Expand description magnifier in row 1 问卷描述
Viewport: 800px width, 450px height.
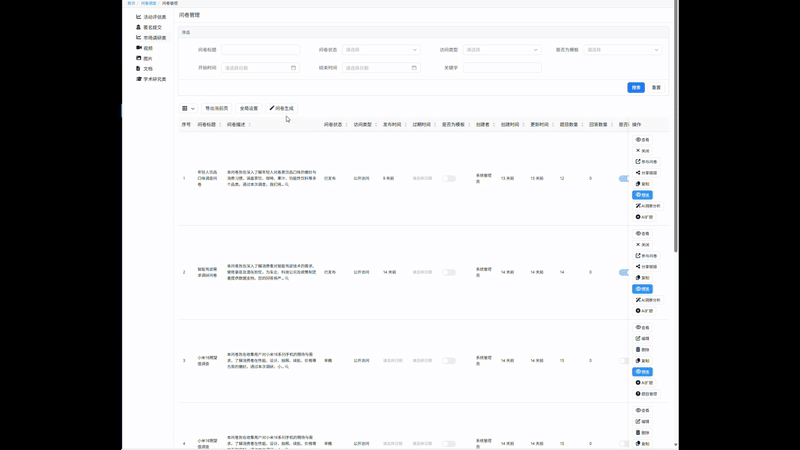(287, 185)
